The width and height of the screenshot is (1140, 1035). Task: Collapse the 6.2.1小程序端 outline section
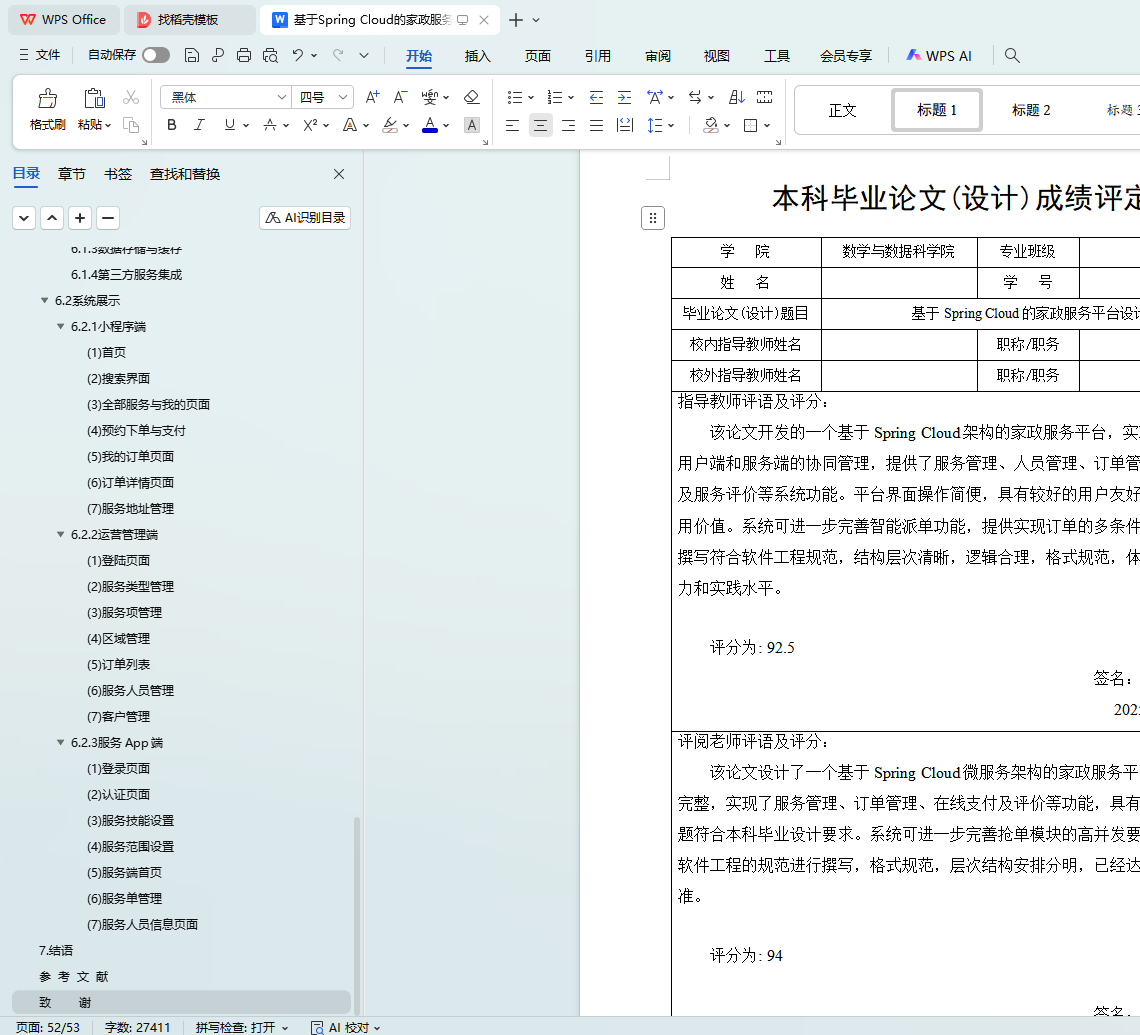[x=61, y=327]
